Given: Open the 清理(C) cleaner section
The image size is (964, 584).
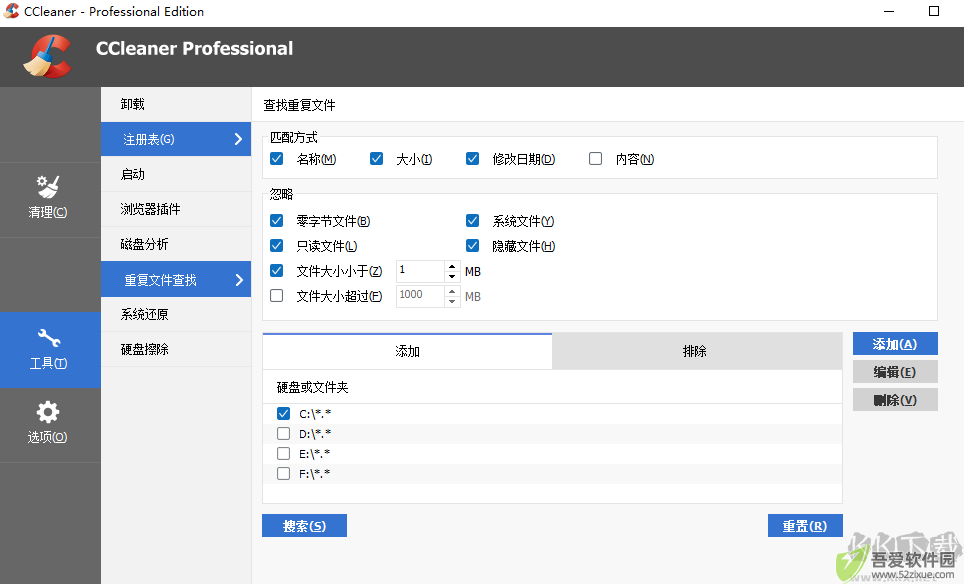Looking at the screenshot, I should coord(48,199).
